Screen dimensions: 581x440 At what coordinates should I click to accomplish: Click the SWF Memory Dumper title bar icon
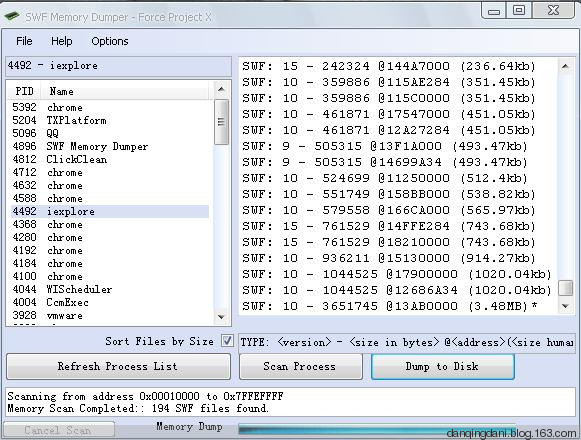coord(12,16)
